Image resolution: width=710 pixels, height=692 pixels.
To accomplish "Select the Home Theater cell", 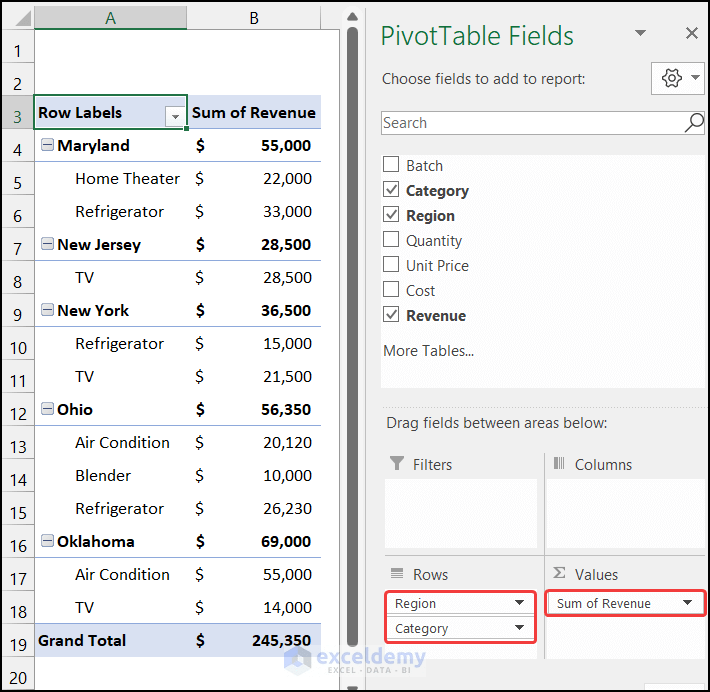I will point(110,178).
